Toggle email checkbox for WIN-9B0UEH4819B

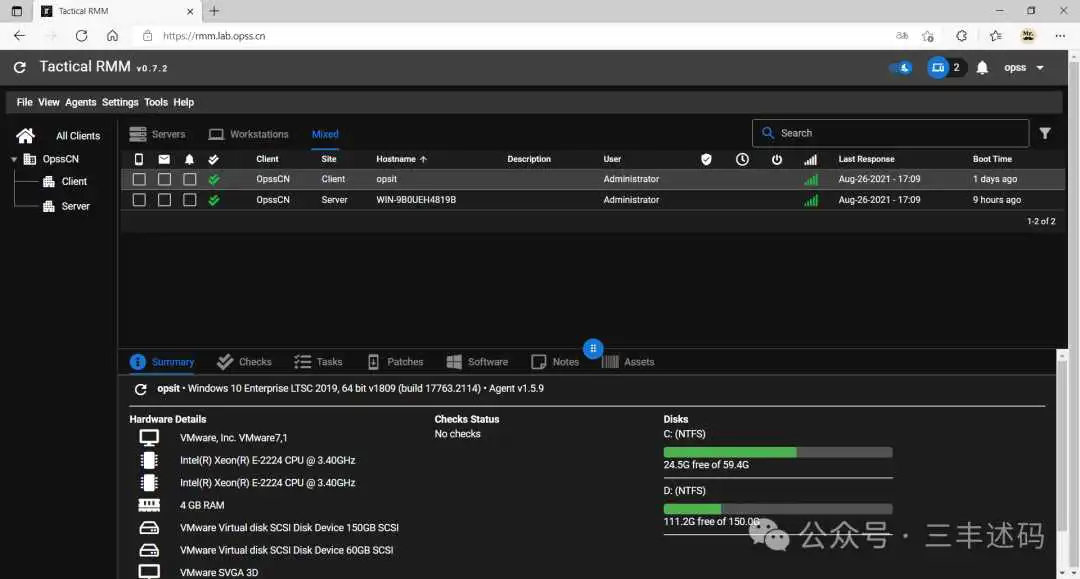click(164, 200)
